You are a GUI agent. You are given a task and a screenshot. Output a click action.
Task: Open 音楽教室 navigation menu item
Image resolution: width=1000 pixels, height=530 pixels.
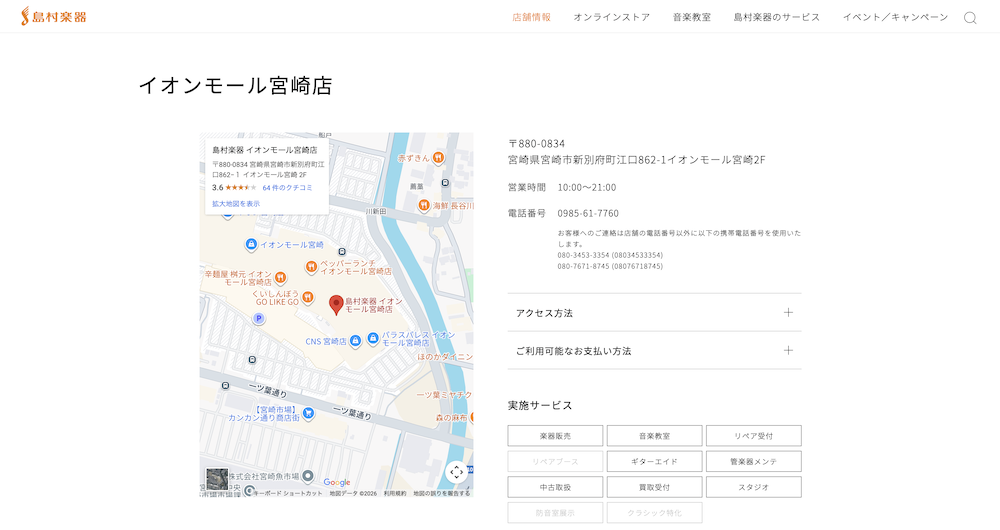[691, 17]
